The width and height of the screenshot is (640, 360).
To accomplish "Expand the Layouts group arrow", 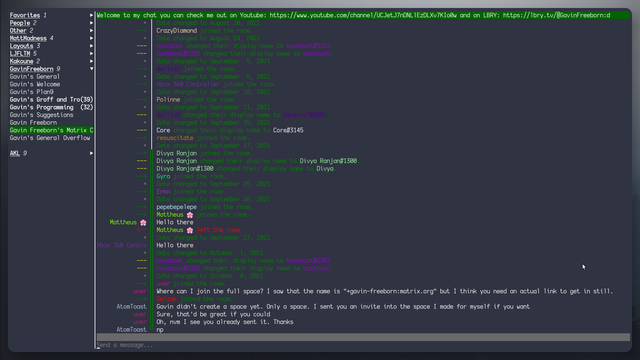I will click(91, 46).
